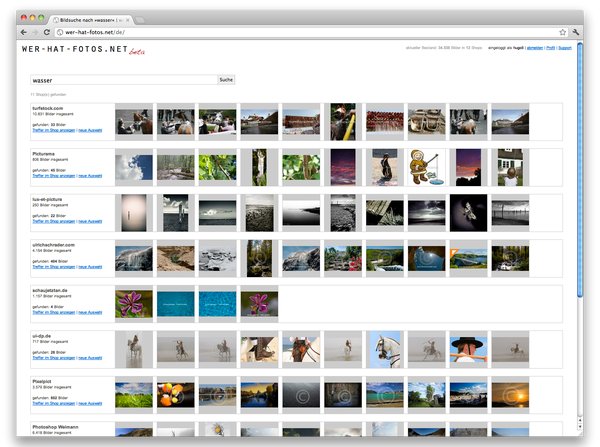The image size is (600, 447).
Task: Click the ulrichschrader.com shop name
Action: click(54, 245)
